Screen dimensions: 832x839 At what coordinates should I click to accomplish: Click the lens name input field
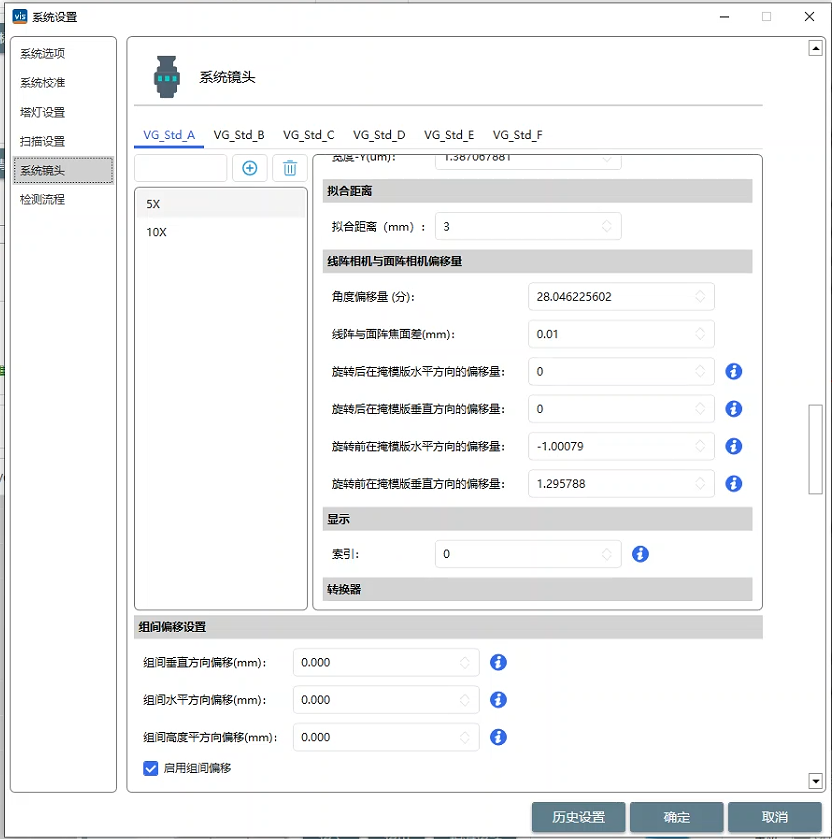180,168
